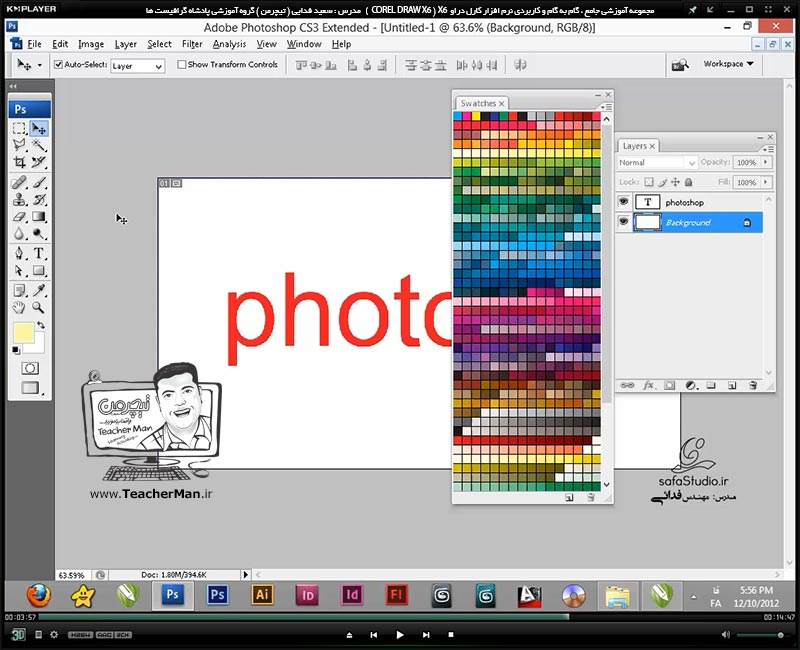Open the Opacity slider arrow
This screenshot has height=650, width=800.
point(765,162)
